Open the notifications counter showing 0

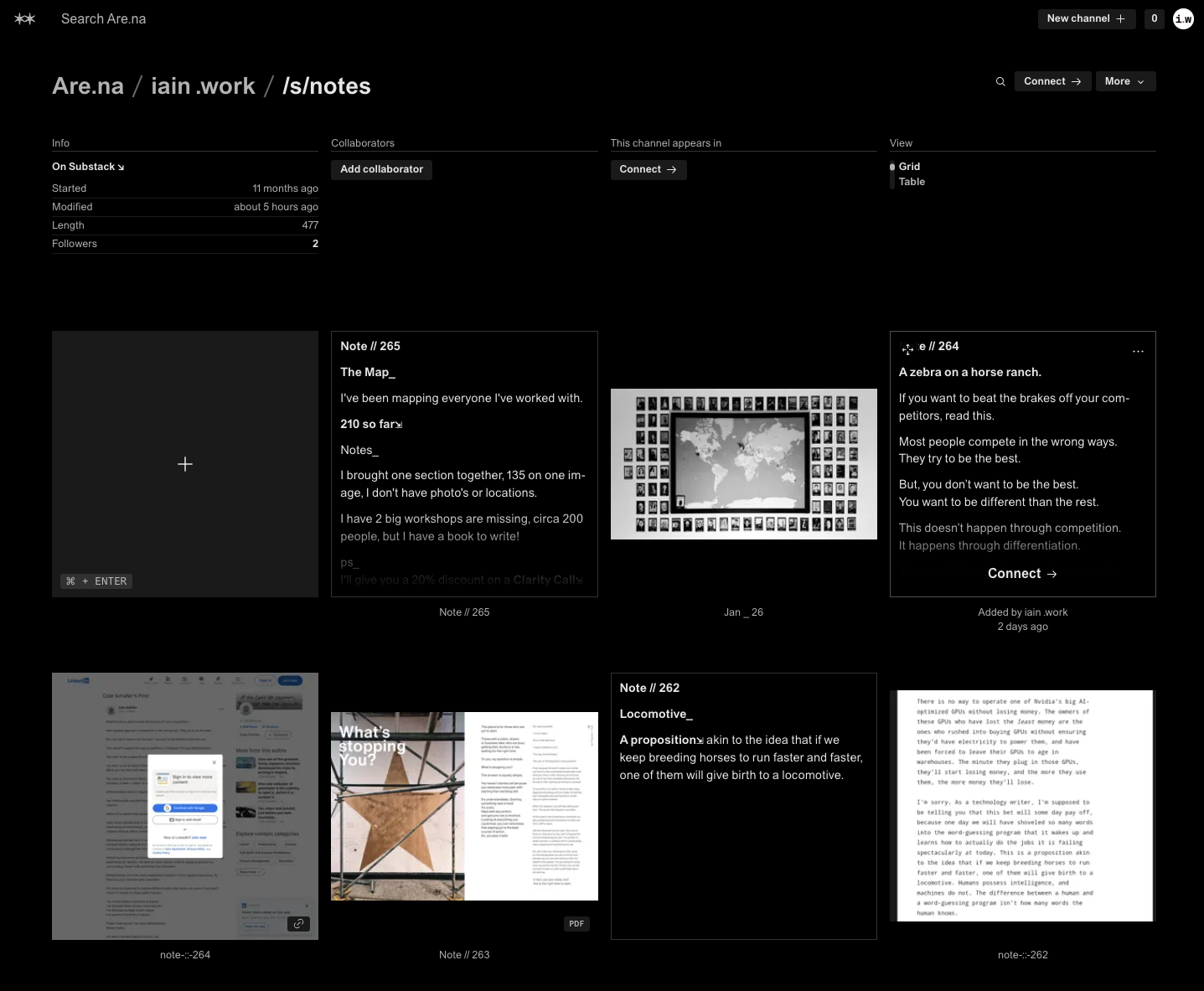(1155, 18)
